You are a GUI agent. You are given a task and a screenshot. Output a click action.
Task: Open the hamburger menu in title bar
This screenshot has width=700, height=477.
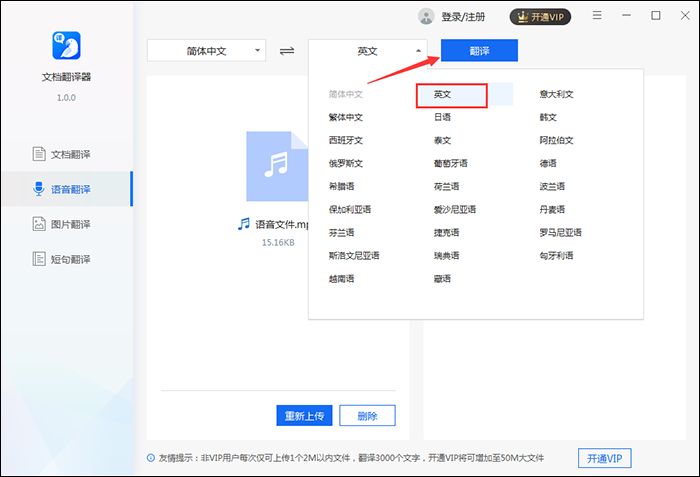point(597,16)
